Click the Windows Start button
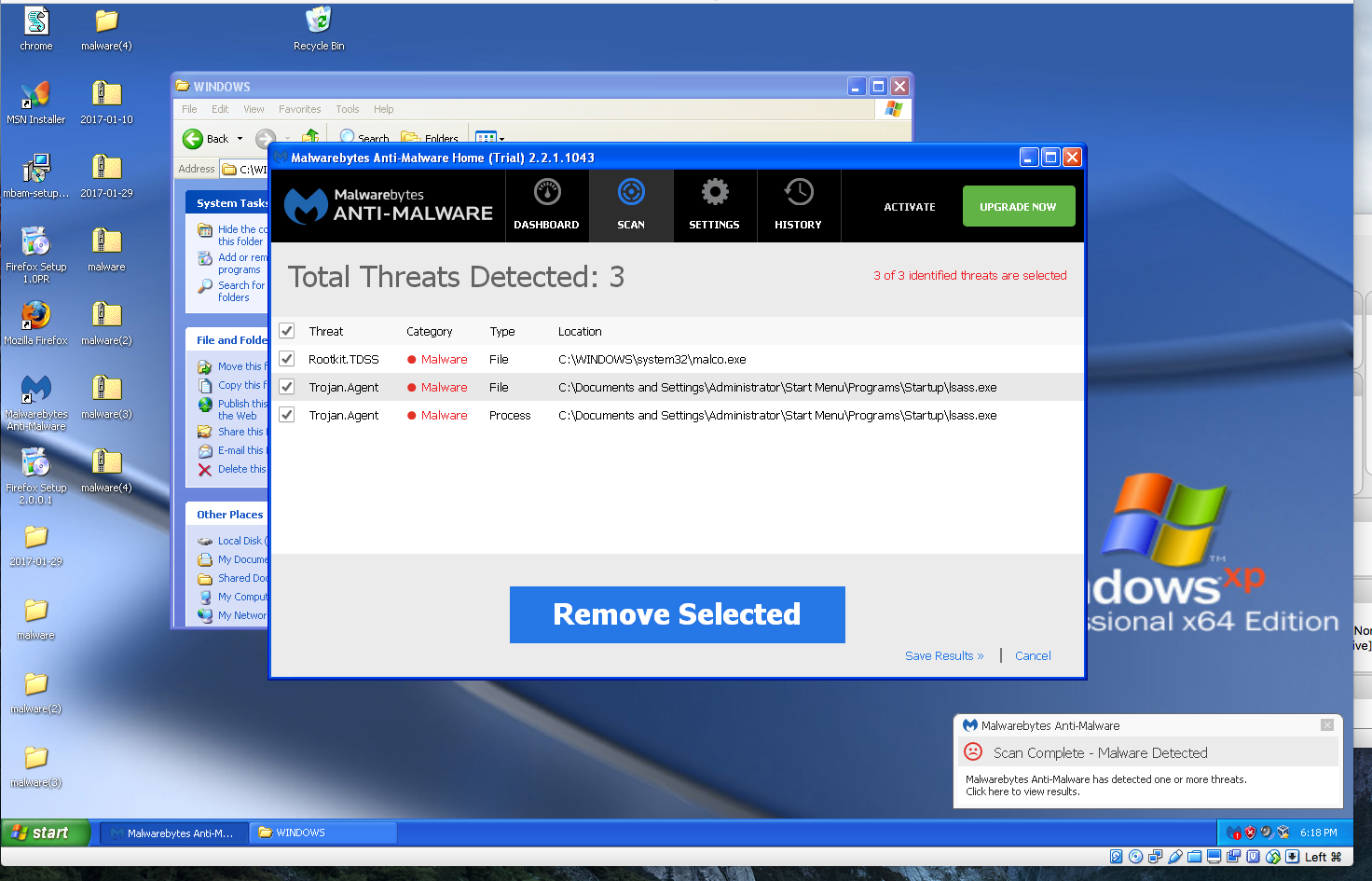The height and width of the screenshot is (881, 1372). click(45, 833)
